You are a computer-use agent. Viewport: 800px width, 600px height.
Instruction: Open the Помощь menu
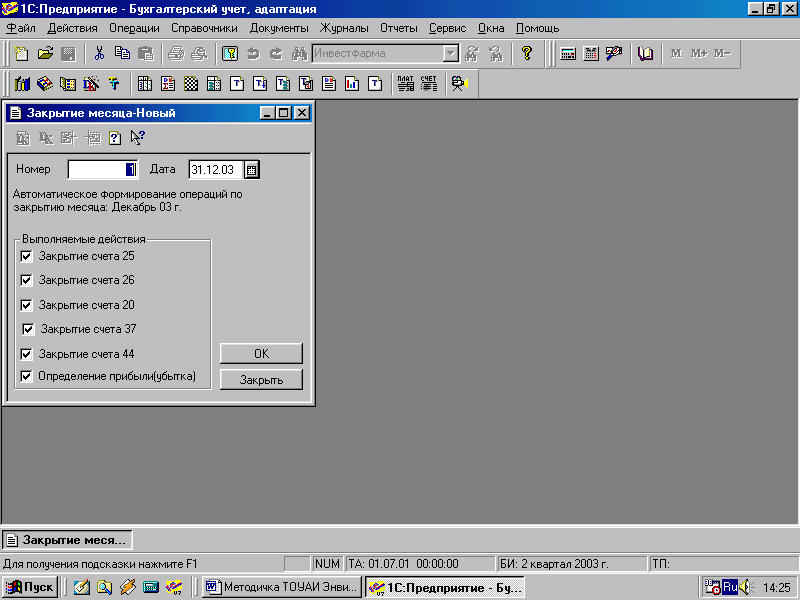(x=537, y=28)
